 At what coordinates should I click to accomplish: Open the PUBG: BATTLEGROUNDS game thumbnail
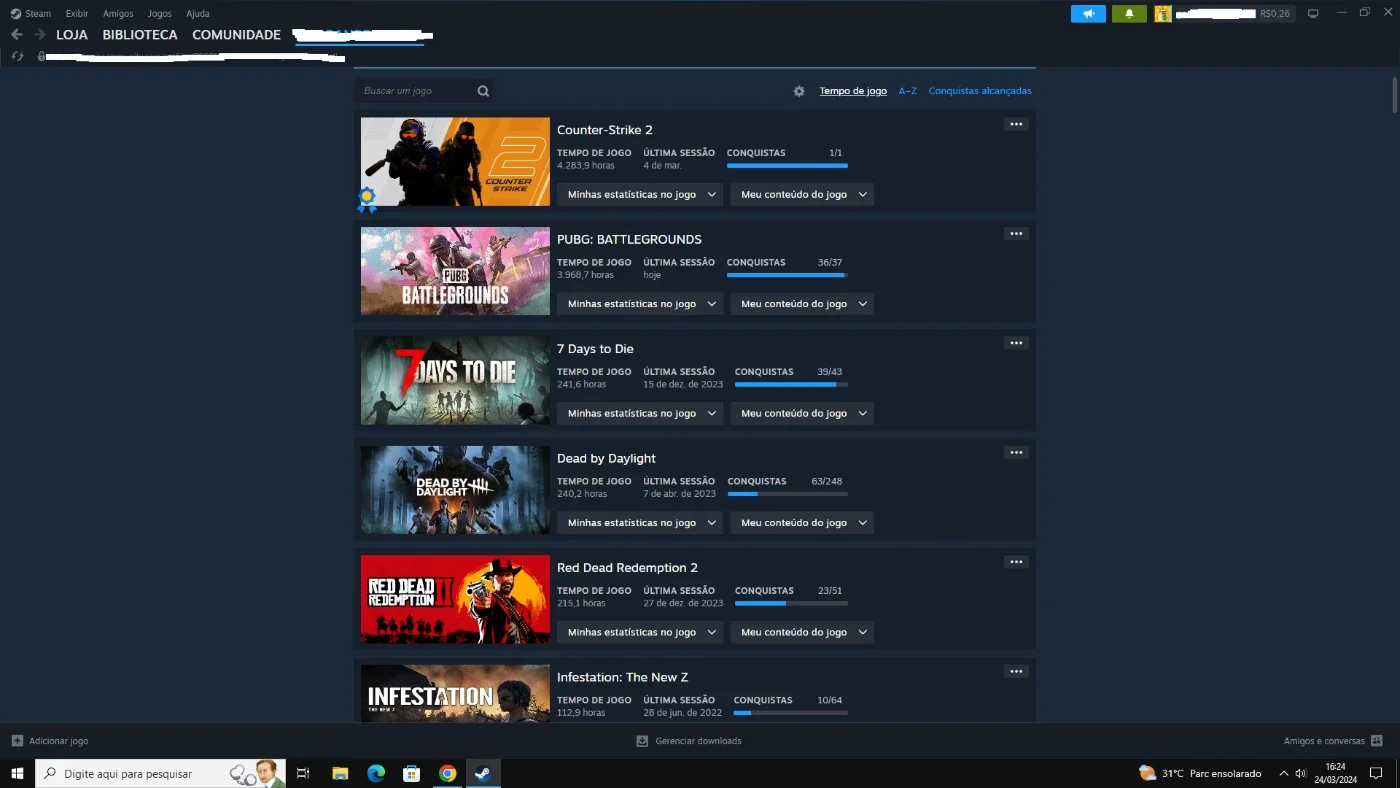455,271
